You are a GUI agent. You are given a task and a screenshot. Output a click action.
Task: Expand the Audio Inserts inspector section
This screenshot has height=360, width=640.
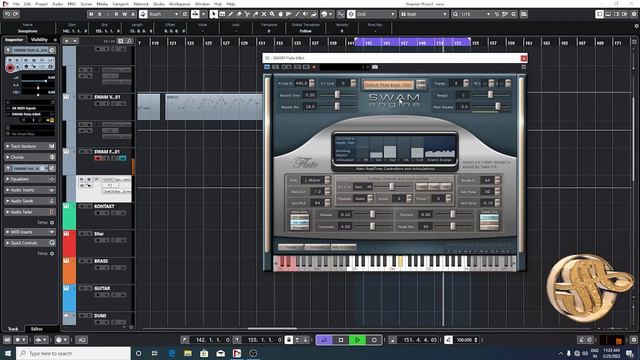click(30, 190)
